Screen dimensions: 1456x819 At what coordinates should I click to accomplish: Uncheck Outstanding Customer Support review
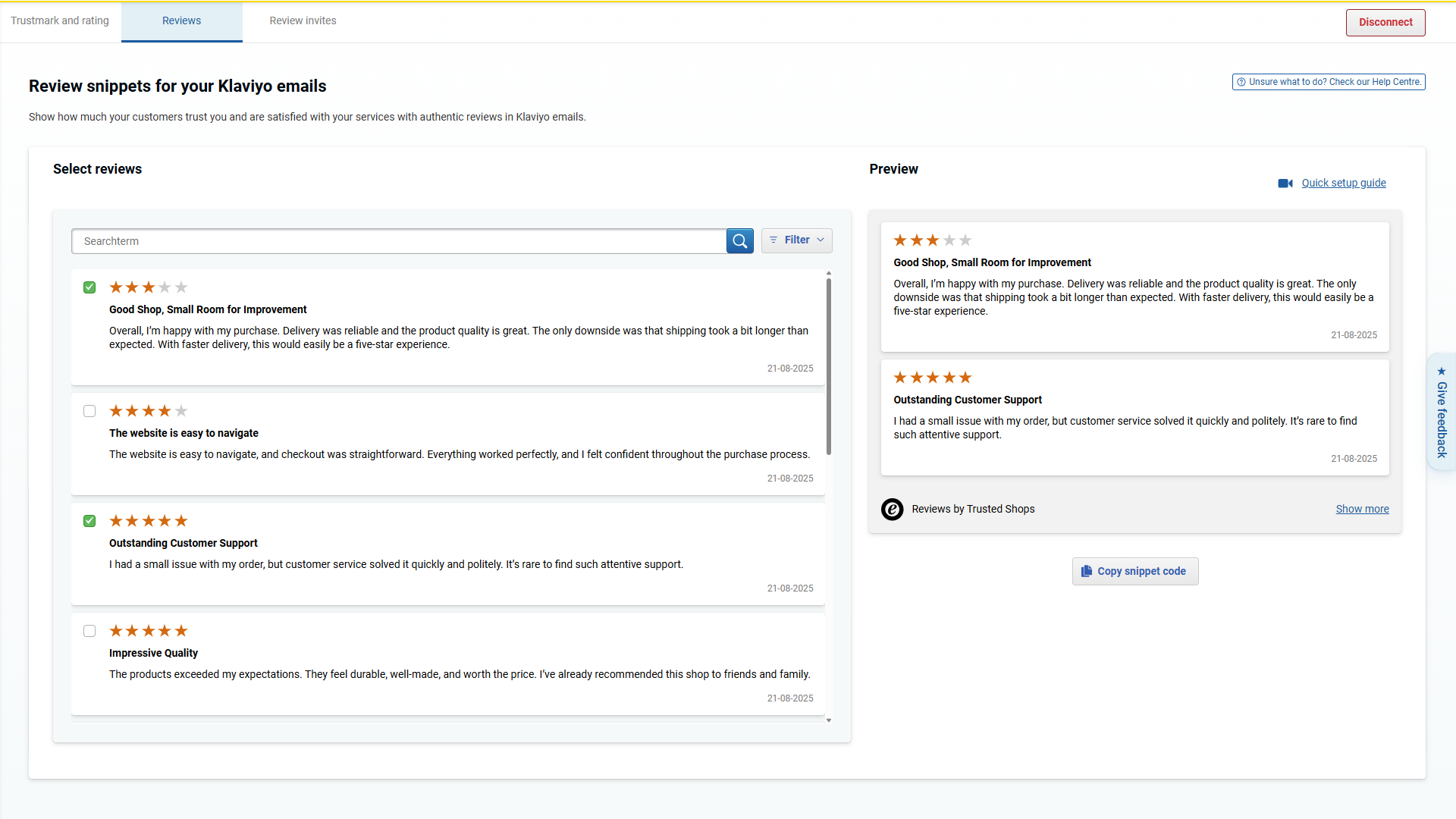tap(89, 521)
